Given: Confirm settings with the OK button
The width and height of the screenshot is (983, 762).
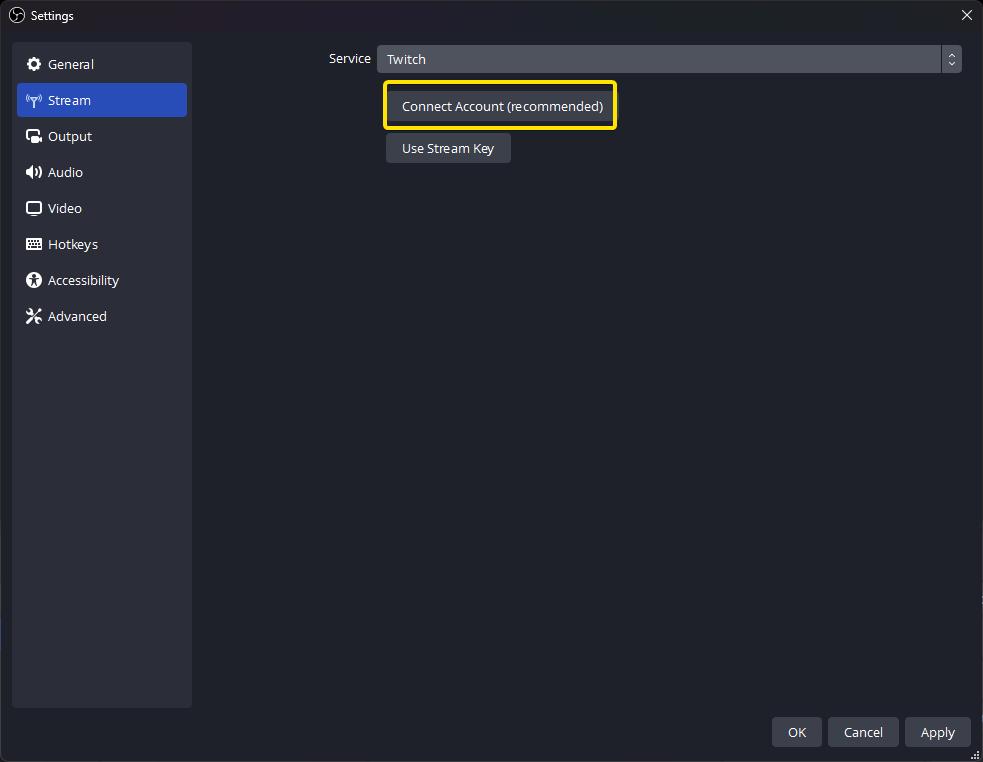Looking at the screenshot, I should (x=796, y=732).
